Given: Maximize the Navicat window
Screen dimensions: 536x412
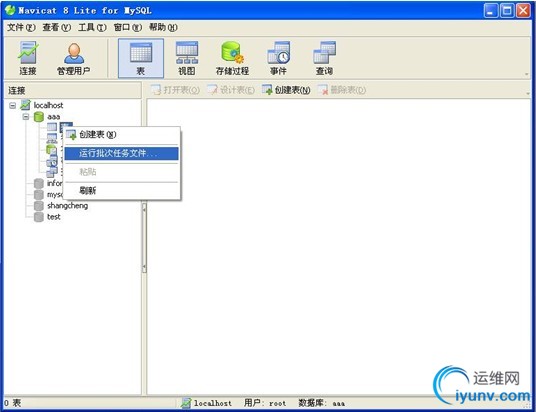Looking at the screenshot, I should 507,11.
